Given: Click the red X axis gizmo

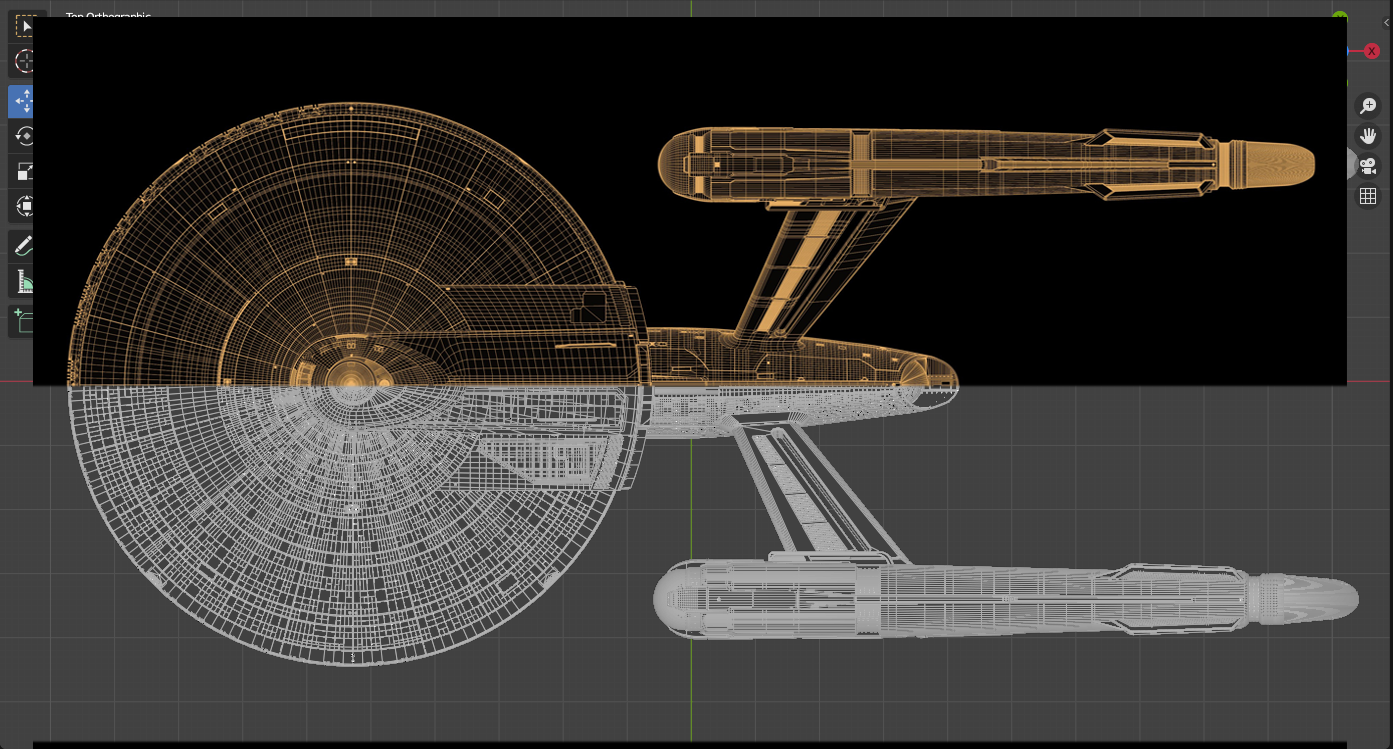Looking at the screenshot, I should pyautogui.click(x=1372, y=51).
